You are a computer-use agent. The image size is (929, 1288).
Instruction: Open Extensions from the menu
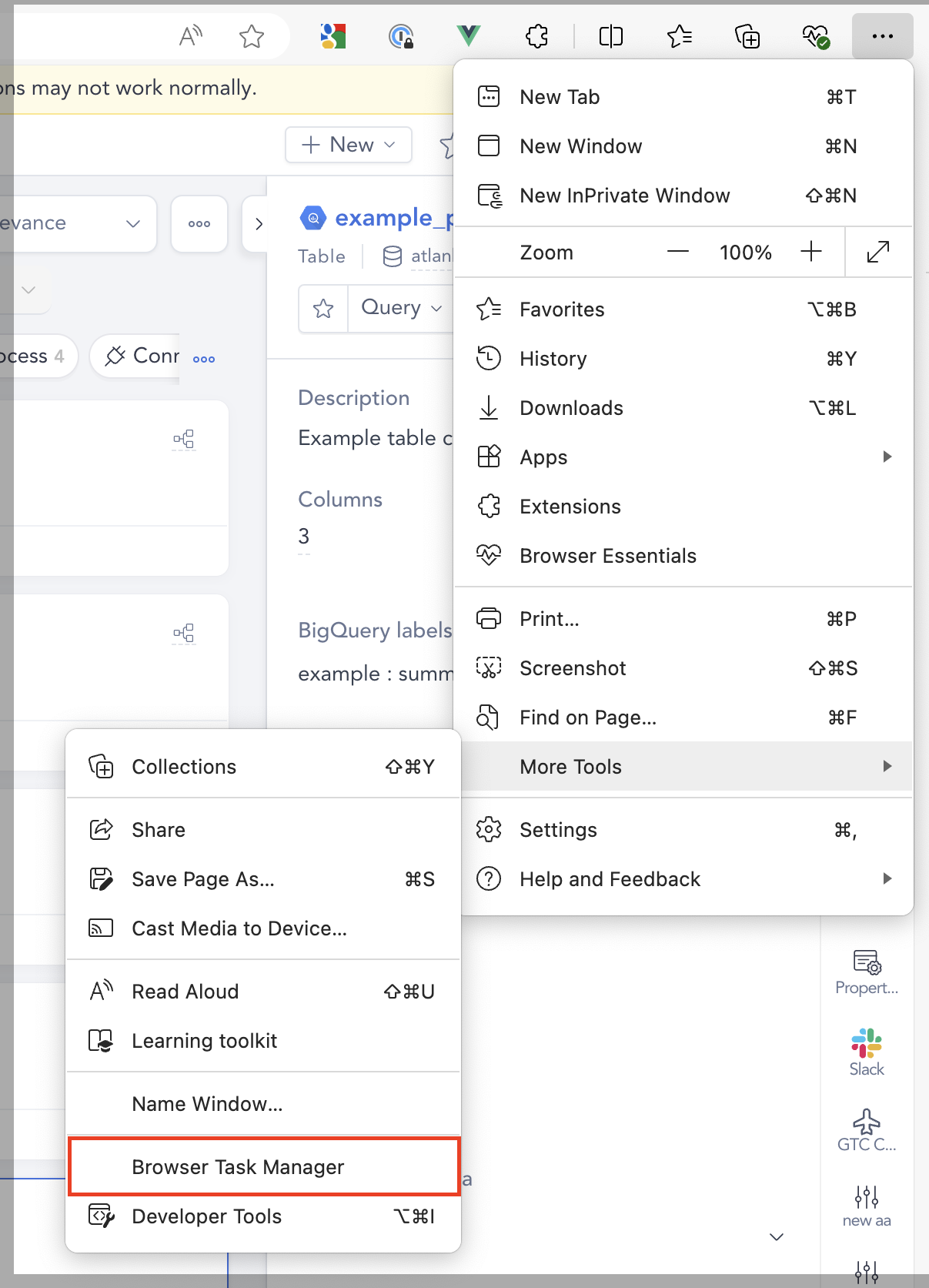(x=683, y=507)
